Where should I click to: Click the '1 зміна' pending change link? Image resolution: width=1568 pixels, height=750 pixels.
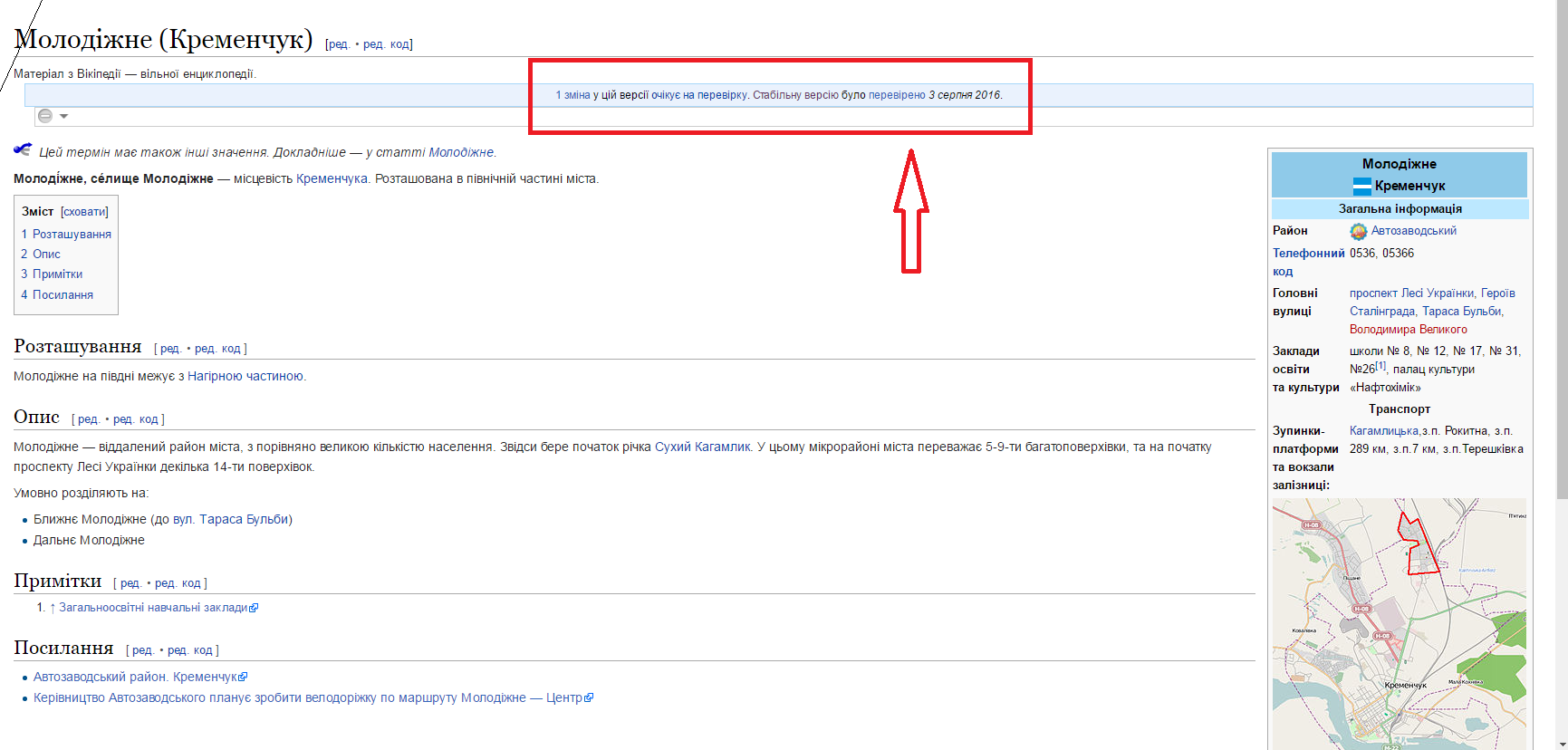[x=572, y=95]
